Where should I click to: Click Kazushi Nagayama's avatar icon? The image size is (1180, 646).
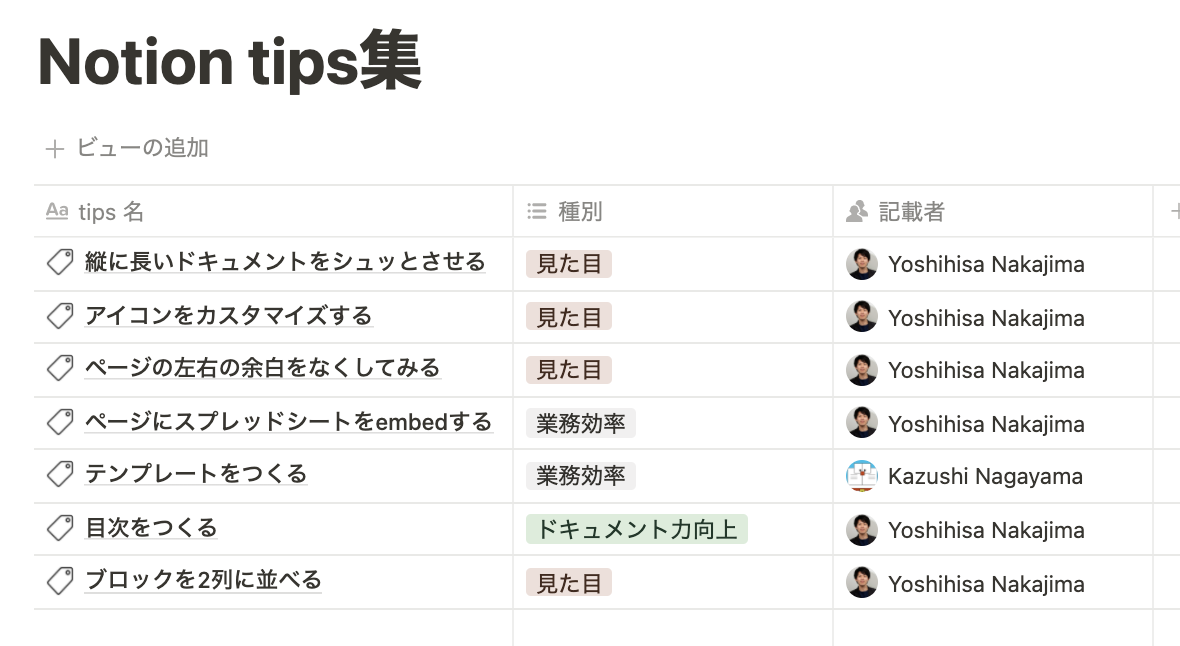pyautogui.click(x=862, y=477)
